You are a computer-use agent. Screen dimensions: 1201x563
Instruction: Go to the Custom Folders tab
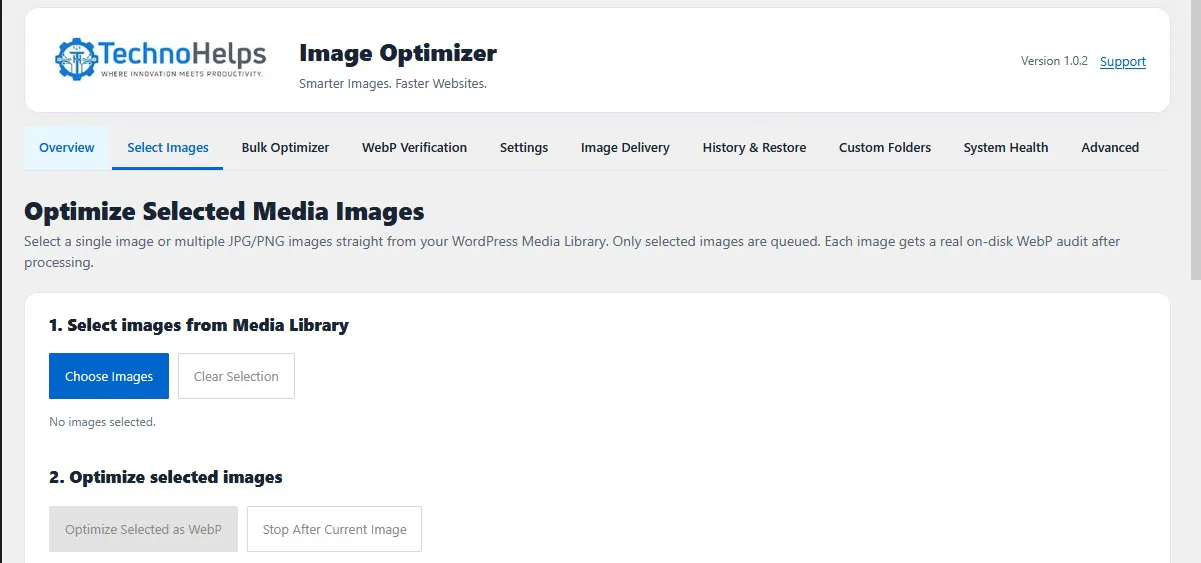885,147
